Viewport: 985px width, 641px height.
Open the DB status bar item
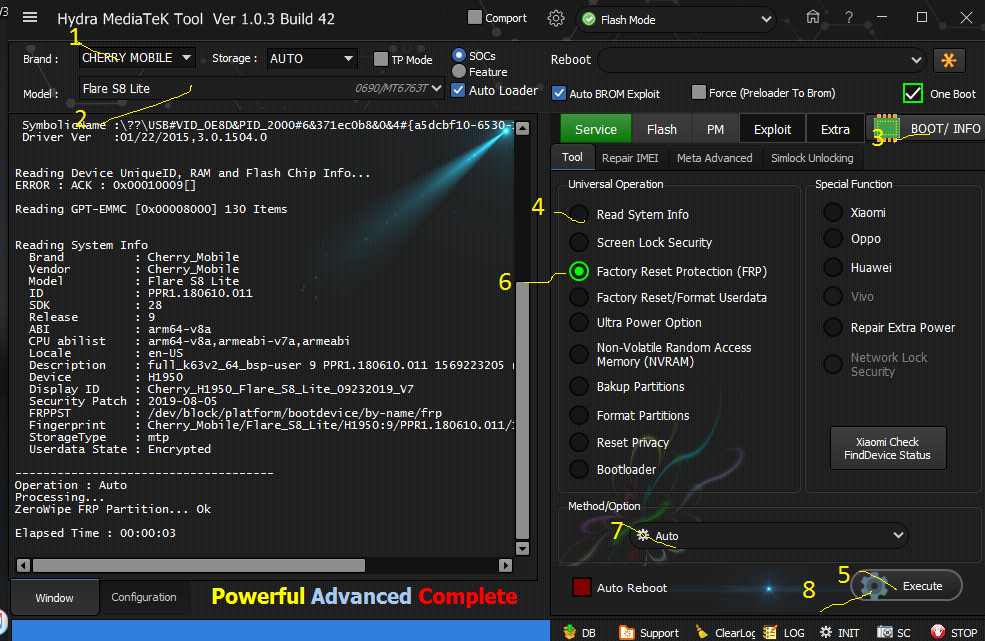(580, 632)
